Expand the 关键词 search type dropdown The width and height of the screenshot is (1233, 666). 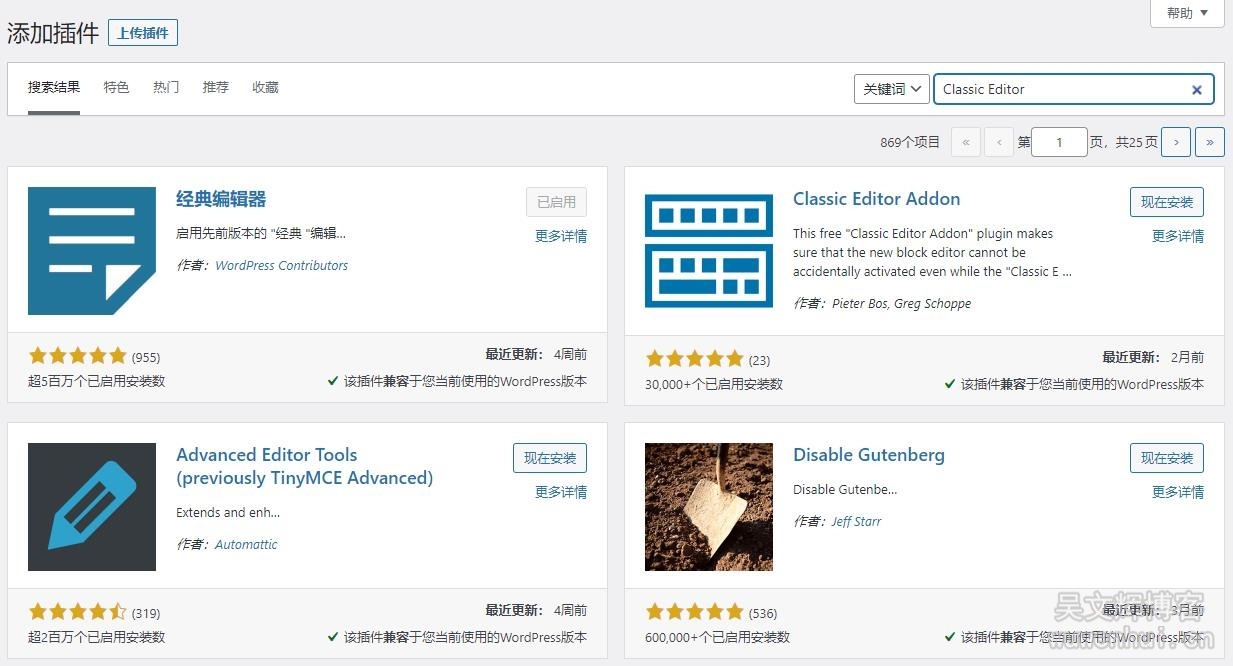(892, 89)
